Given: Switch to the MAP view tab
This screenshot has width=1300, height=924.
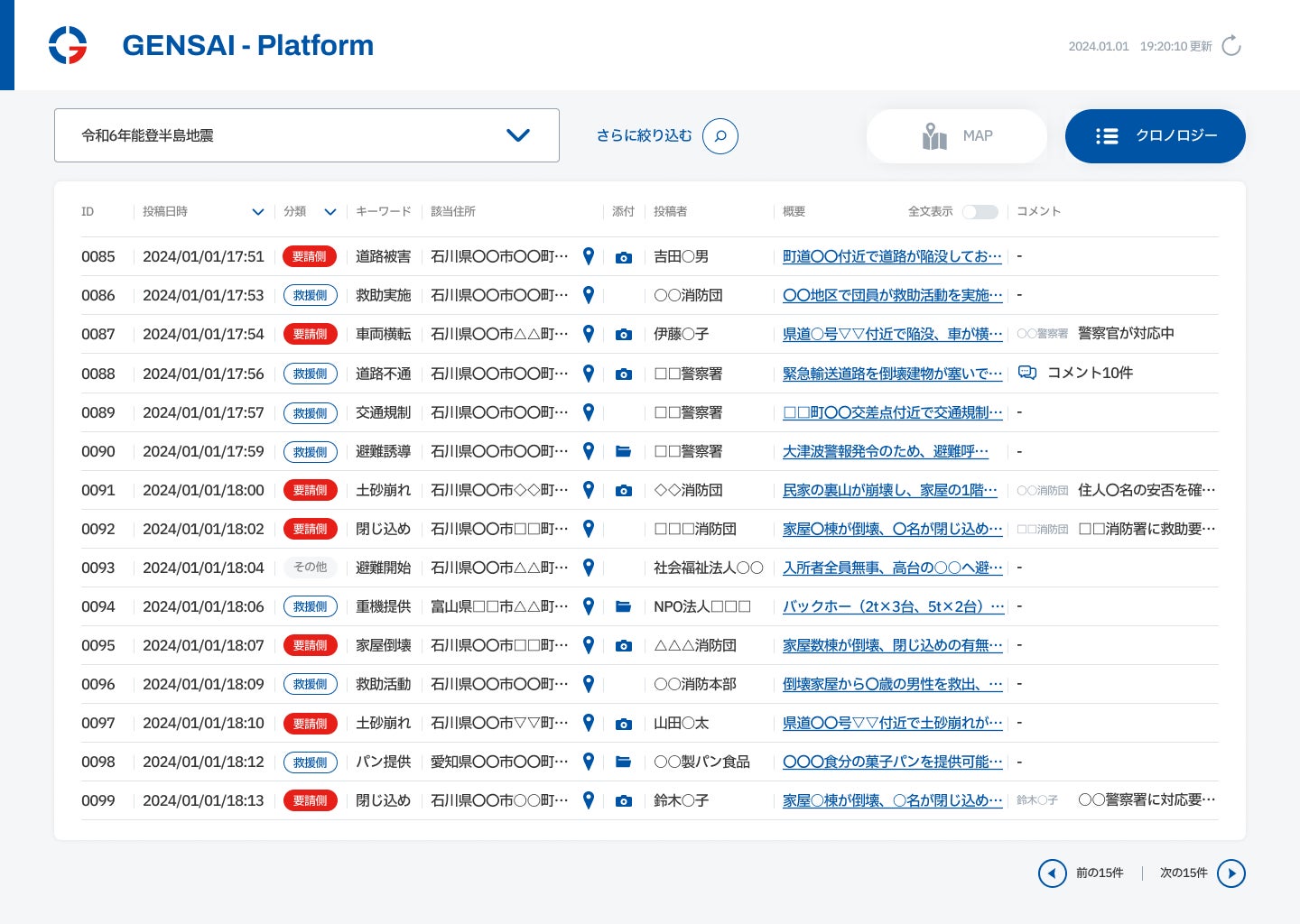Looking at the screenshot, I should click(957, 136).
